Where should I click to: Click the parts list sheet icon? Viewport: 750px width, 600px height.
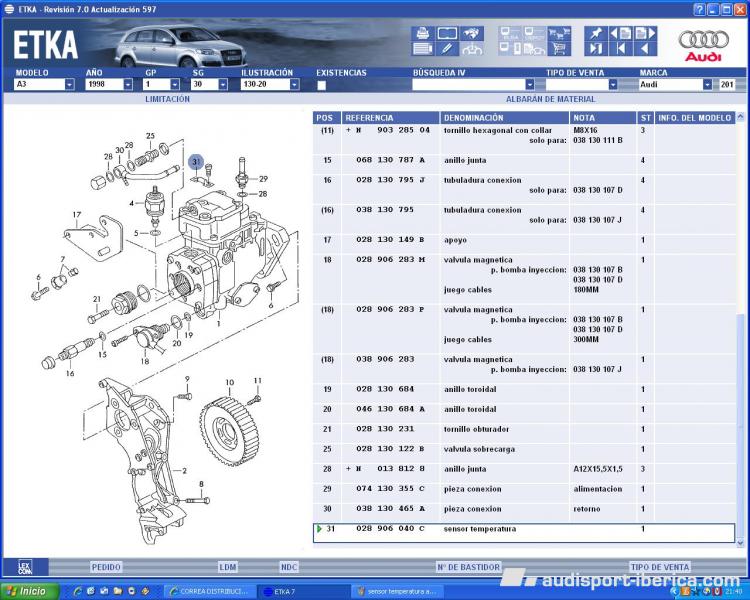tap(422, 48)
